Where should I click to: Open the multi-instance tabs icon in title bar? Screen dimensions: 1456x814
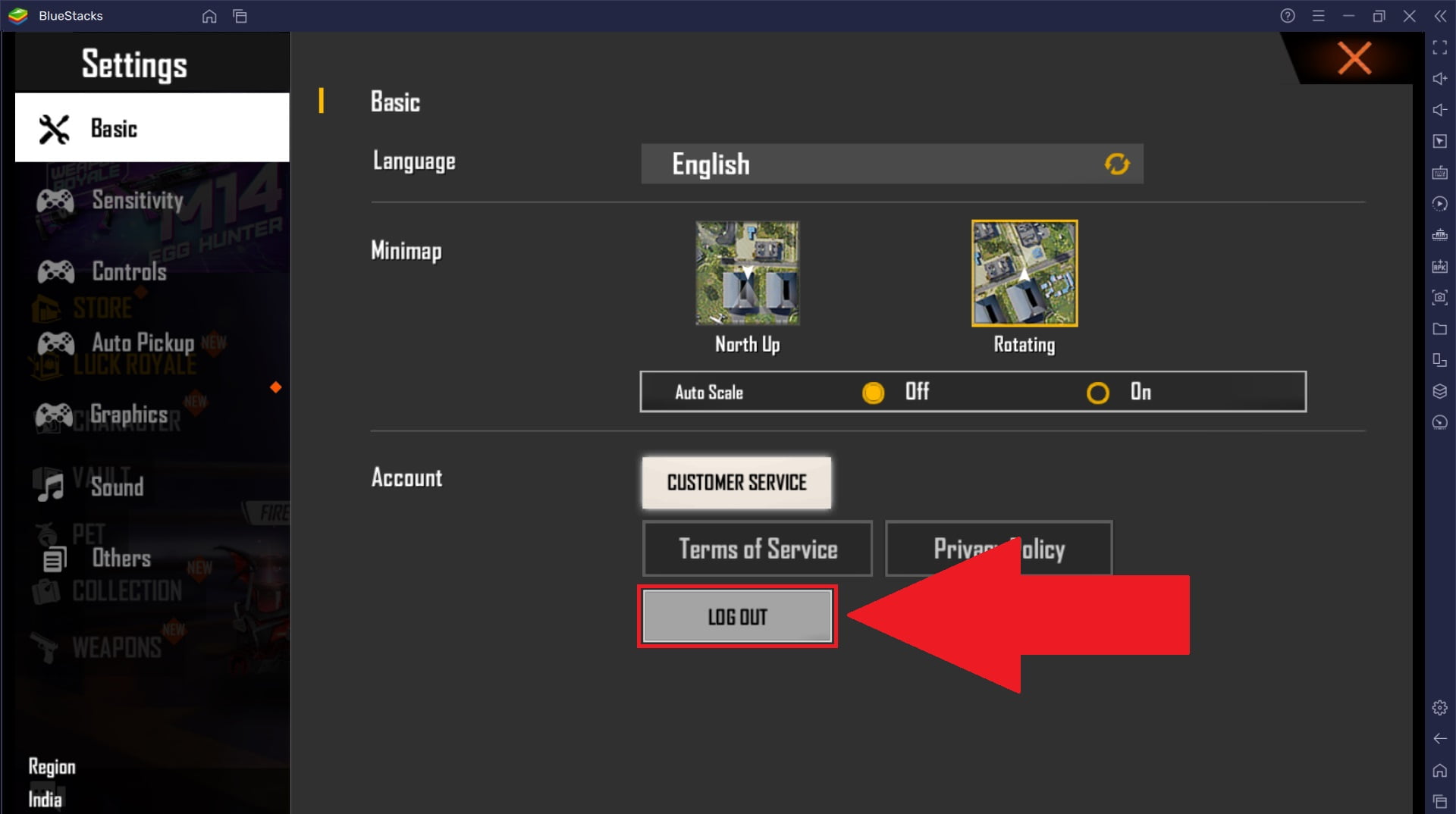[x=240, y=16]
